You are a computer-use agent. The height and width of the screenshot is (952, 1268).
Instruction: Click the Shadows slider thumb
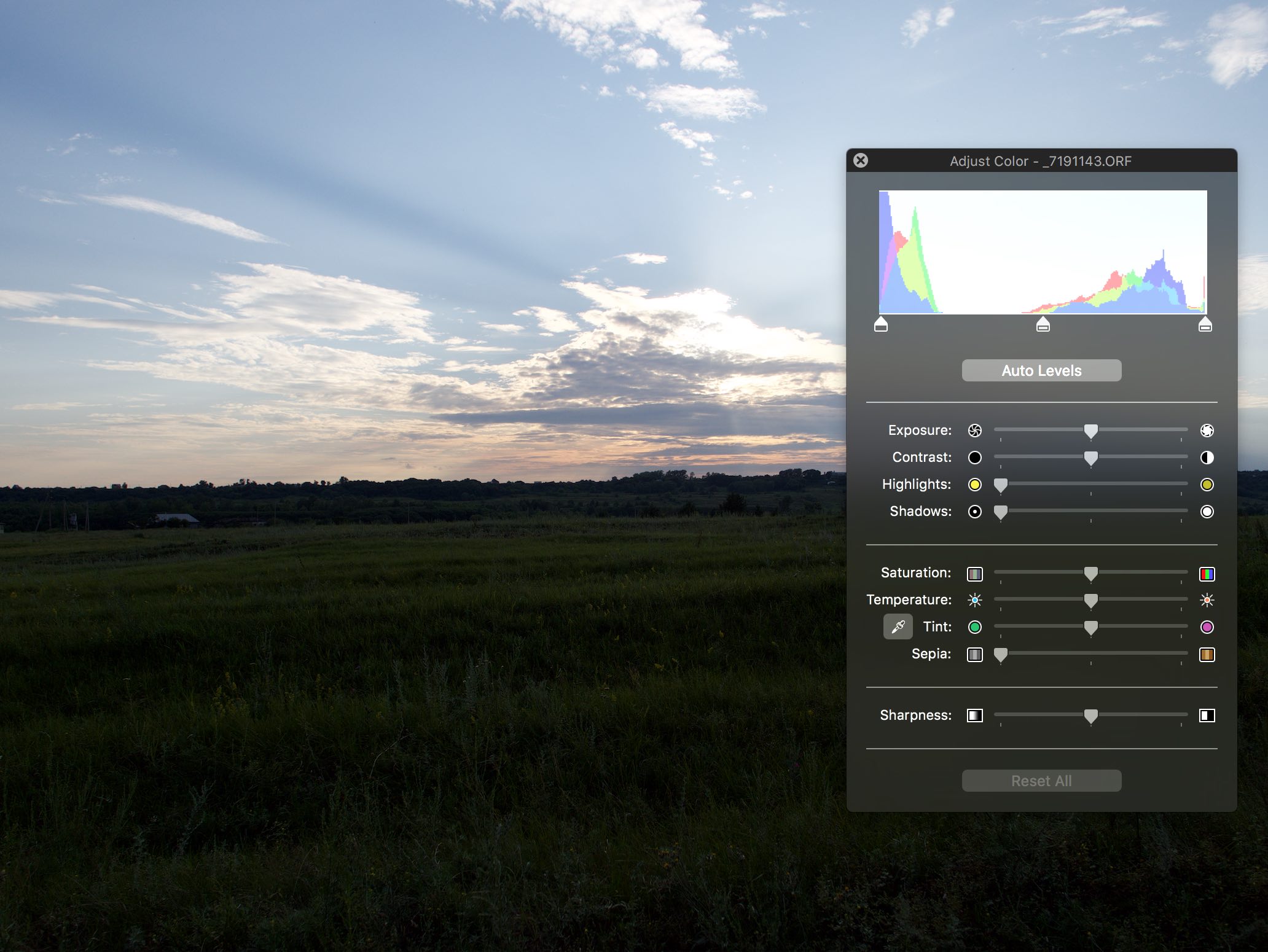click(x=1001, y=512)
